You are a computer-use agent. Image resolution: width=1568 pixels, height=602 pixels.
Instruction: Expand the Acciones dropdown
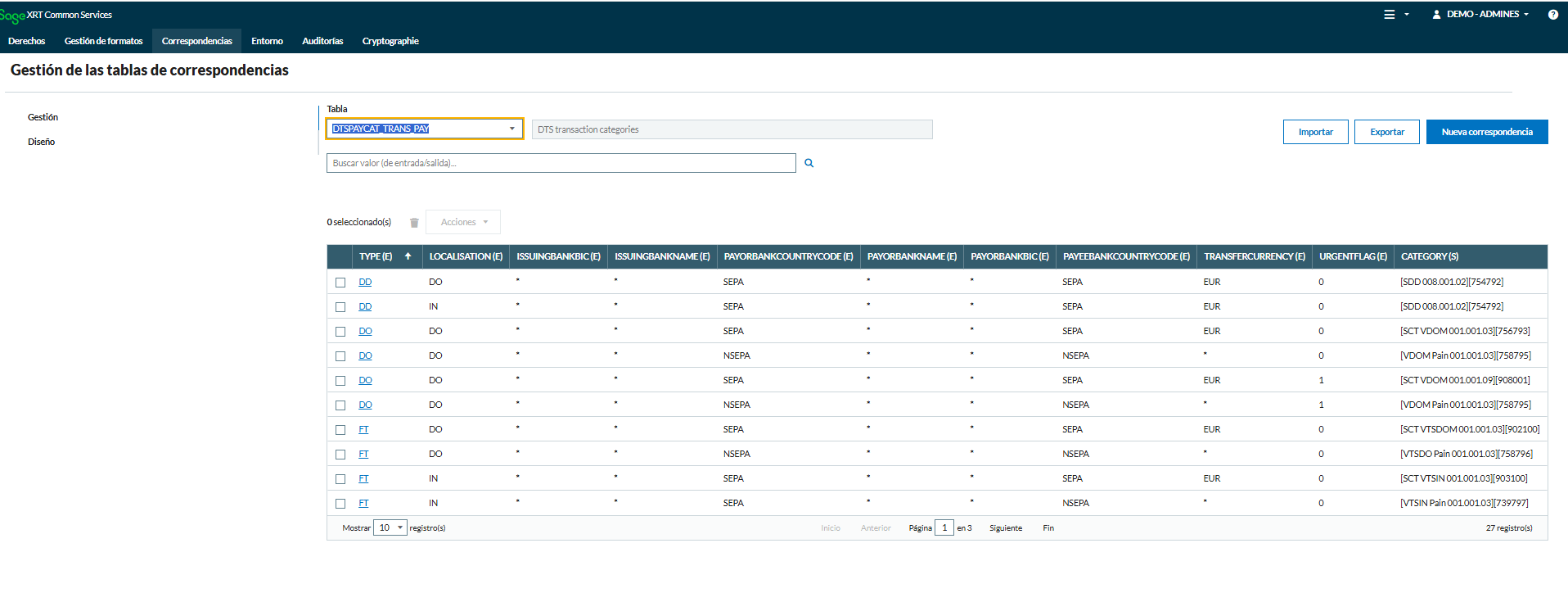(x=463, y=222)
